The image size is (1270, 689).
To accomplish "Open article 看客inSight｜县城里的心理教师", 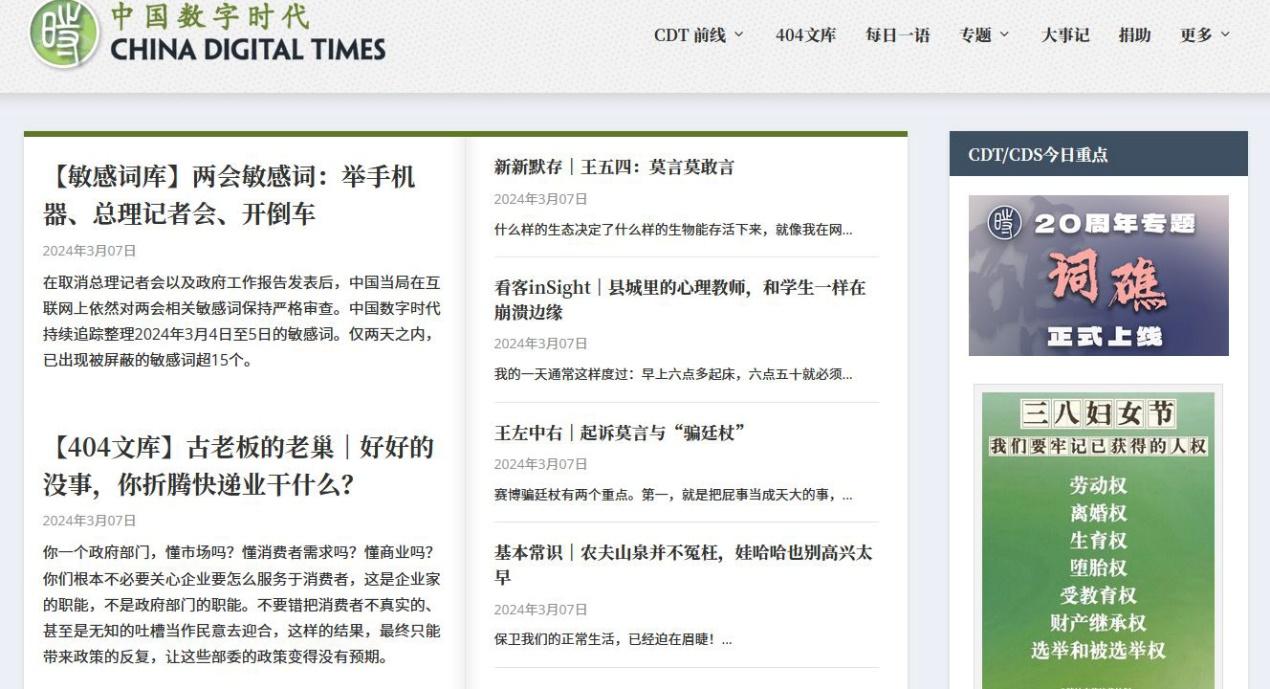I will [x=680, y=300].
